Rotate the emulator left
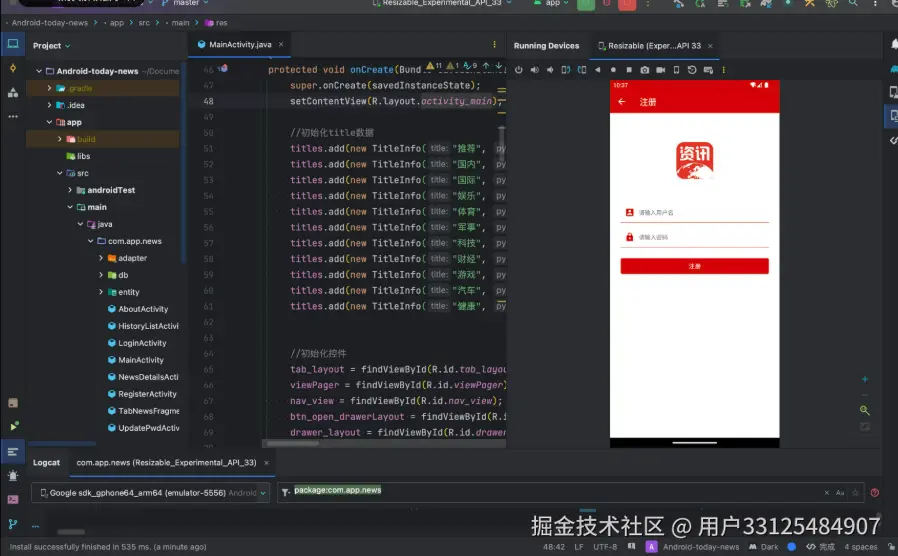Image resolution: width=898 pixels, height=556 pixels. point(566,70)
